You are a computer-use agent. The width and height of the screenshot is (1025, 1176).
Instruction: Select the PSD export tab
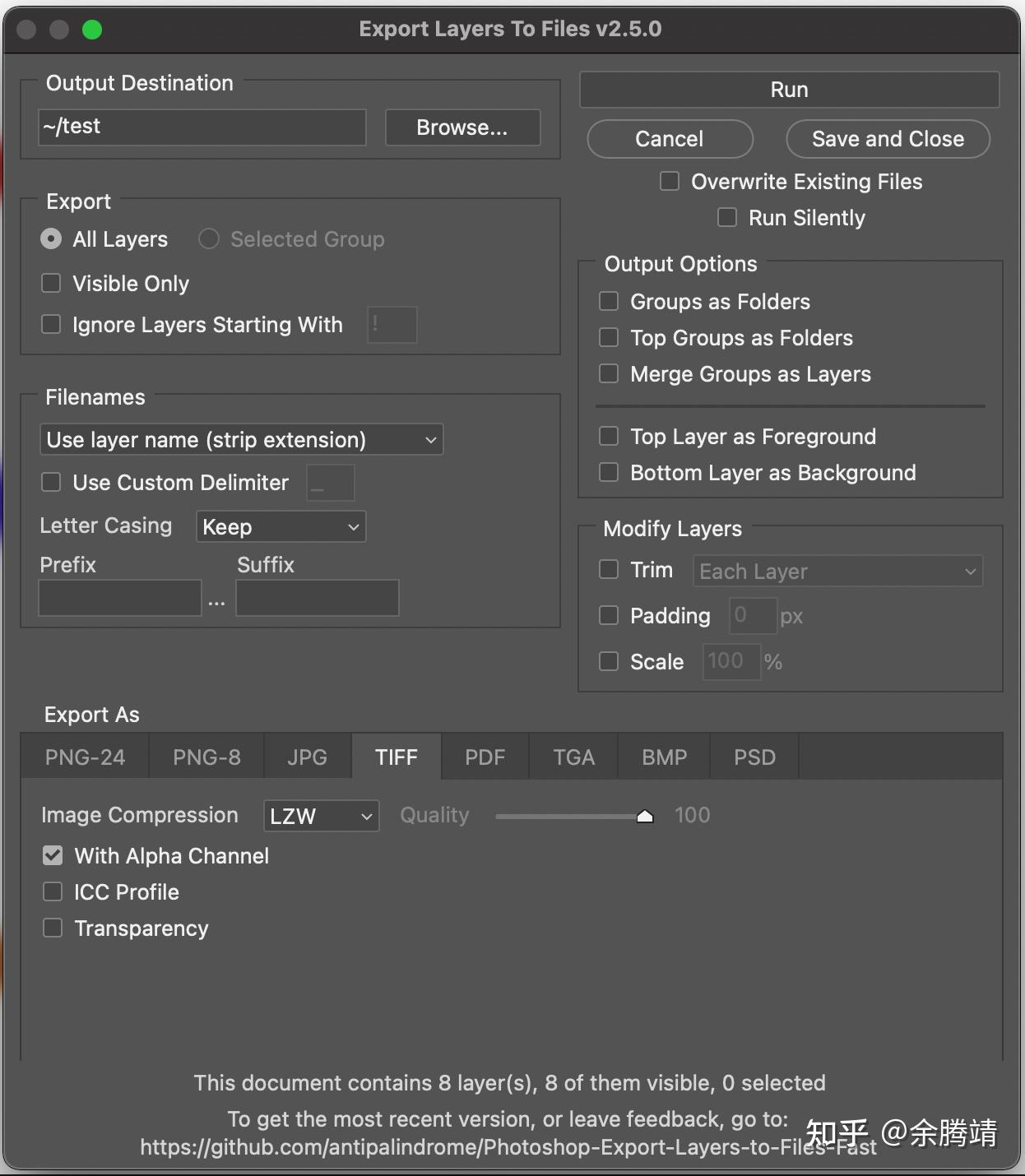[754, 757]
